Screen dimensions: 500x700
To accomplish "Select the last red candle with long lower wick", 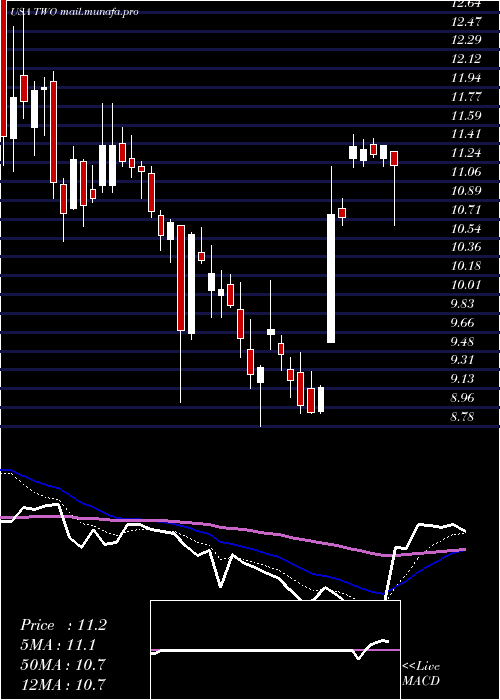I will pos(394,158).
